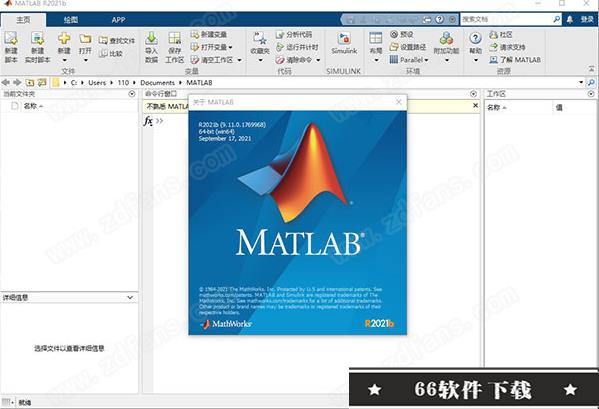Click the C: drive segment in folder path

pyautogui.click(x=74, y=82)
